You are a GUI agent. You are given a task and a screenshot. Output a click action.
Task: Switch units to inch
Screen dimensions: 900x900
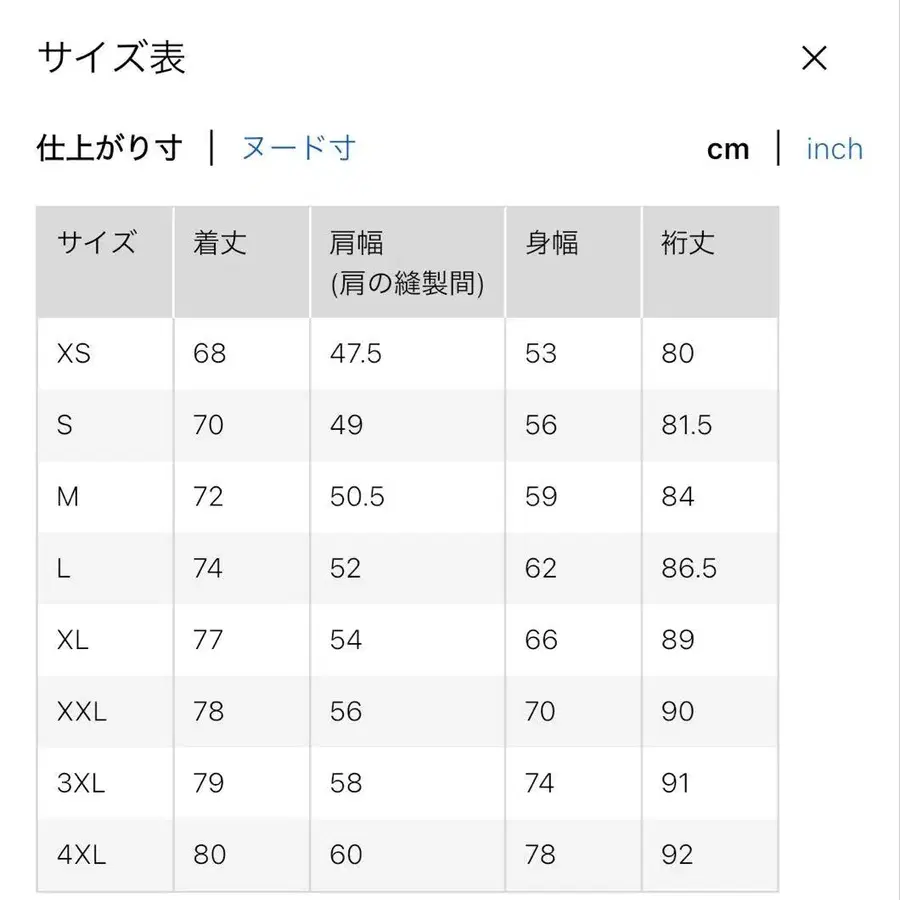point(834,147)
